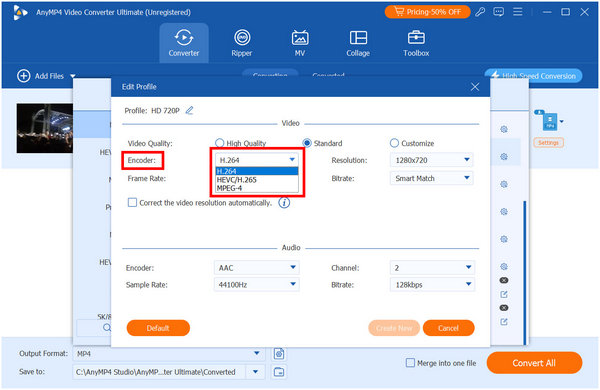600x390 pixels.
Task: Switch to the Ripper tab
Action: click(242, 43)
